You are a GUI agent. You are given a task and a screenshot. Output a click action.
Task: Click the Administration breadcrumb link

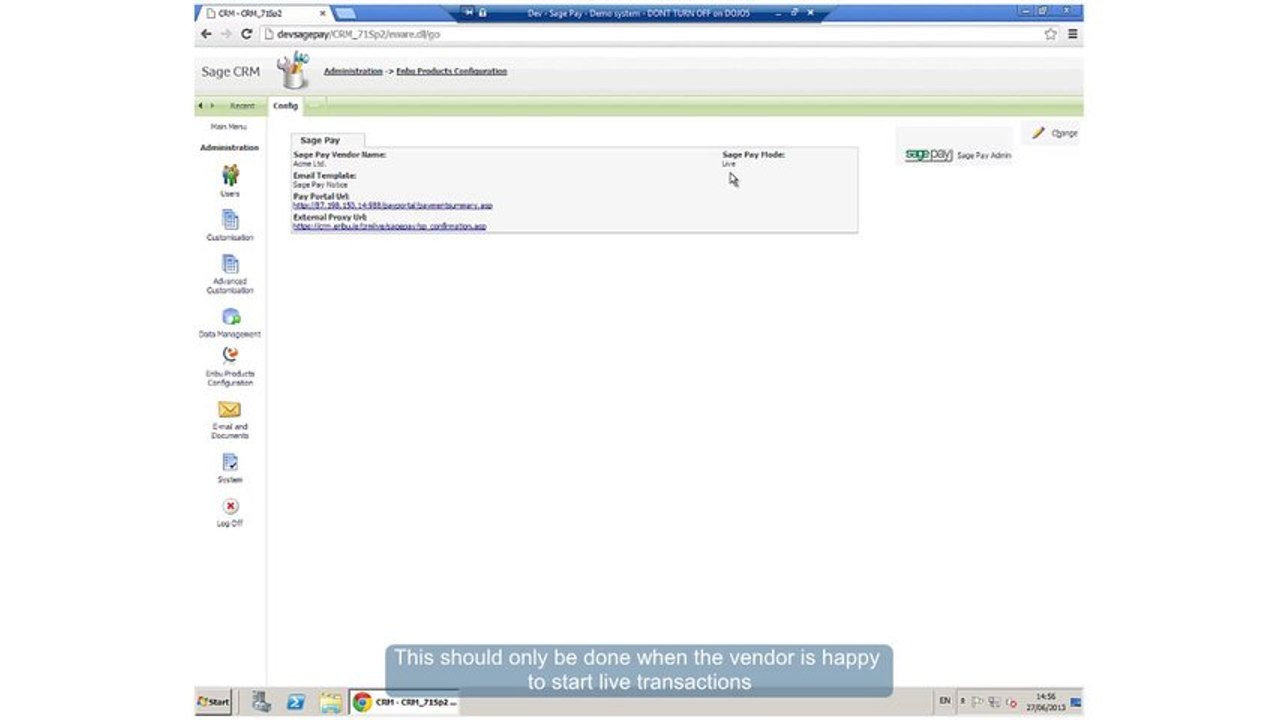pos(353,71)
